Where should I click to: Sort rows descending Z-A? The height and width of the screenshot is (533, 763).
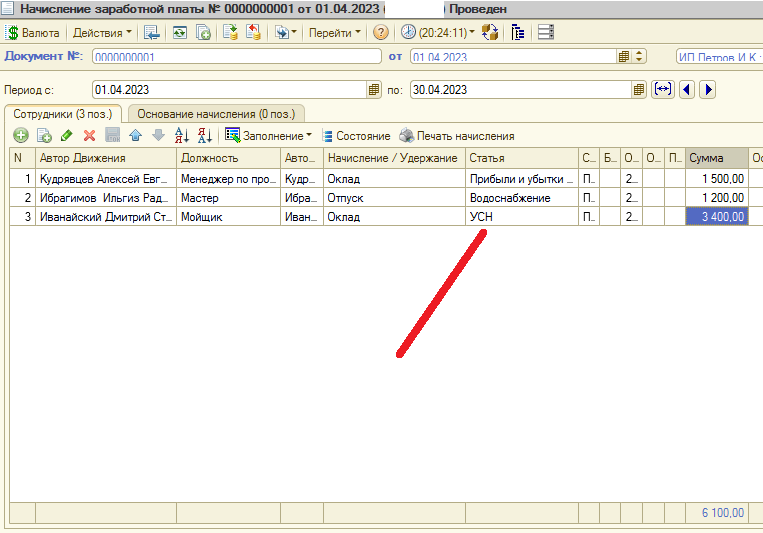pos(204,136)
